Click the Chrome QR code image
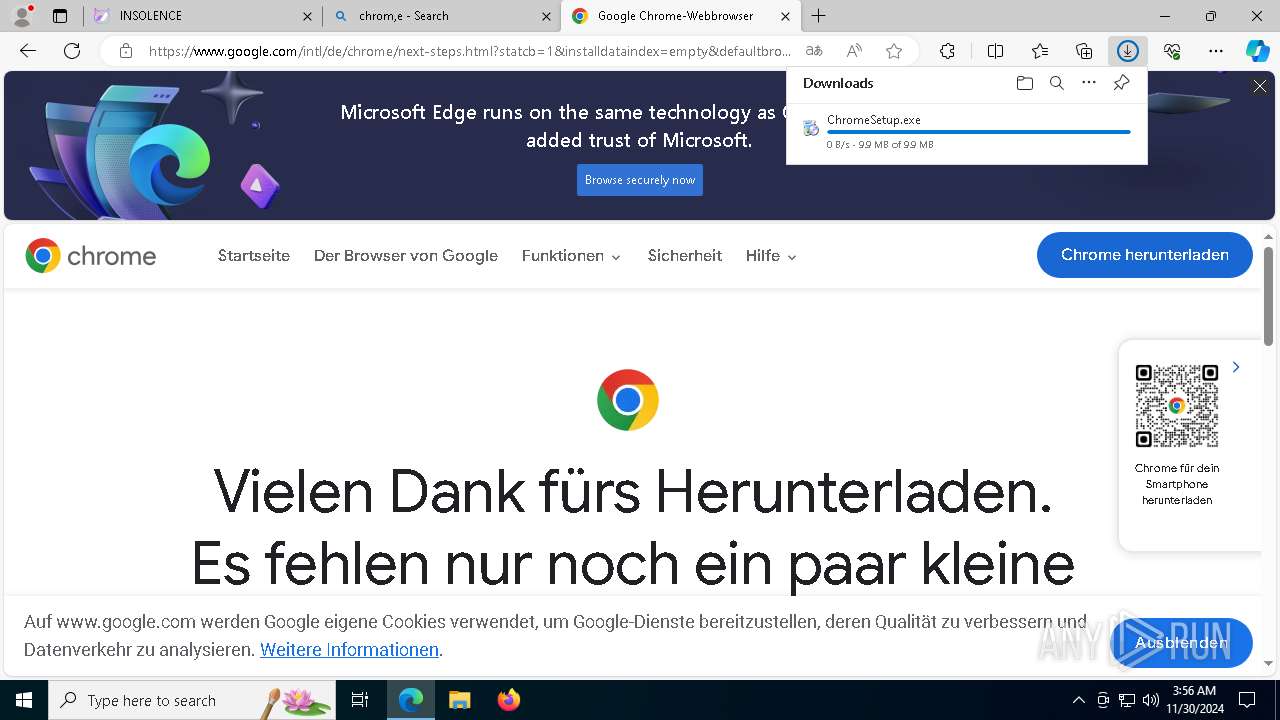The image size is (1280, 720). pyautogui.click(x=1177, y=406)
